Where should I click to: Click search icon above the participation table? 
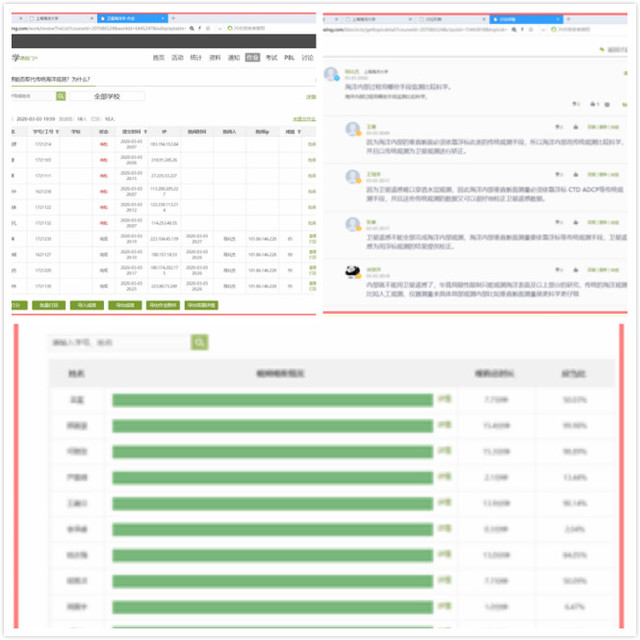(199, 343)
